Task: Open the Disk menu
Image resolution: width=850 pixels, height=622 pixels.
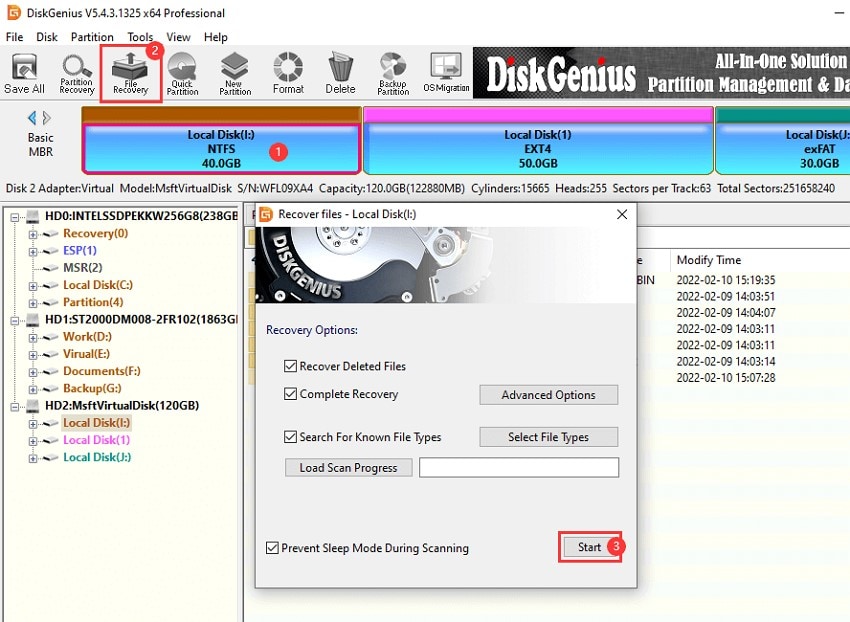Action: tap(47, 37)
